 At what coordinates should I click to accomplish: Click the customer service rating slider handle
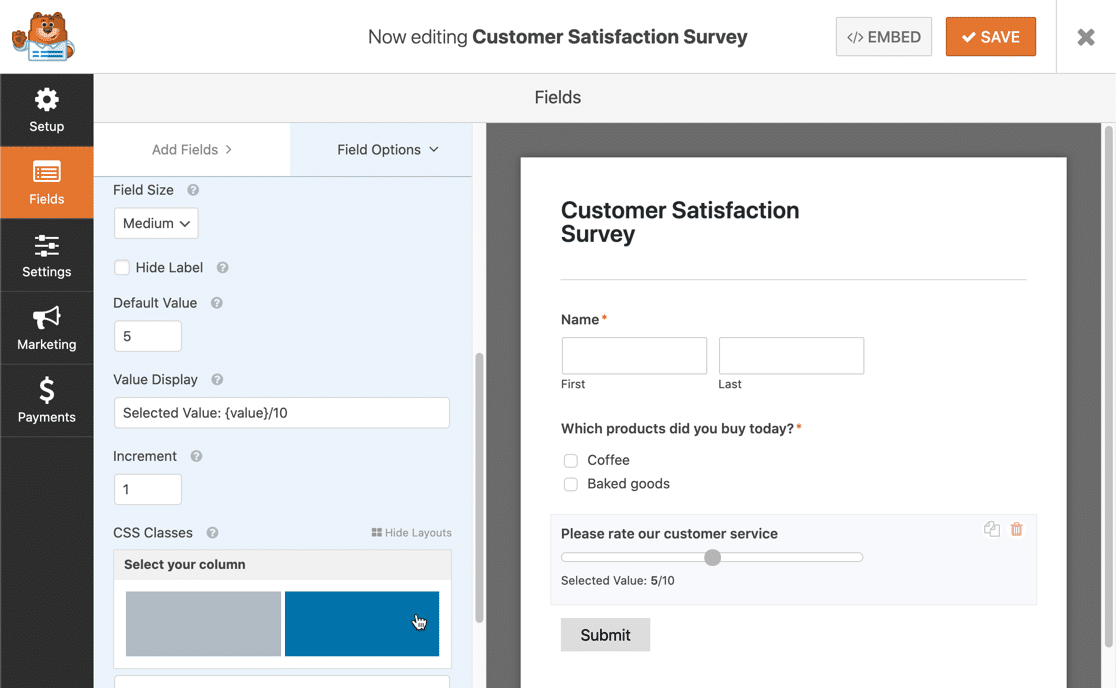click(x=712, y=558)
